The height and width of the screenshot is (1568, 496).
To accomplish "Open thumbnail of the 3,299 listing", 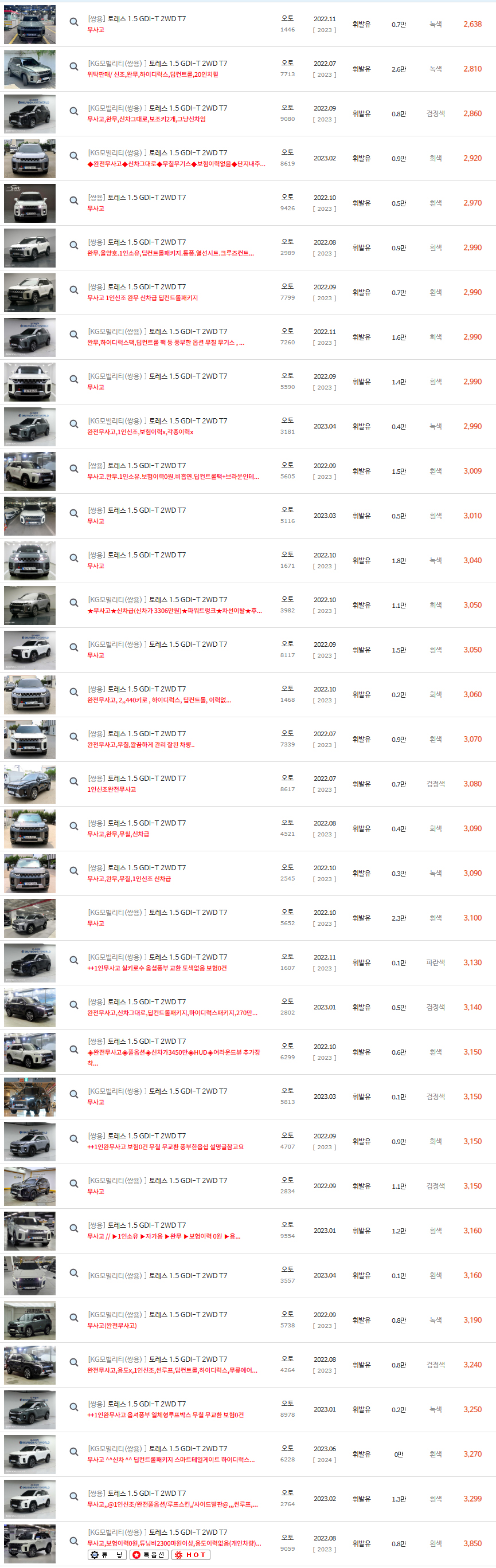I will point(30,1499).
